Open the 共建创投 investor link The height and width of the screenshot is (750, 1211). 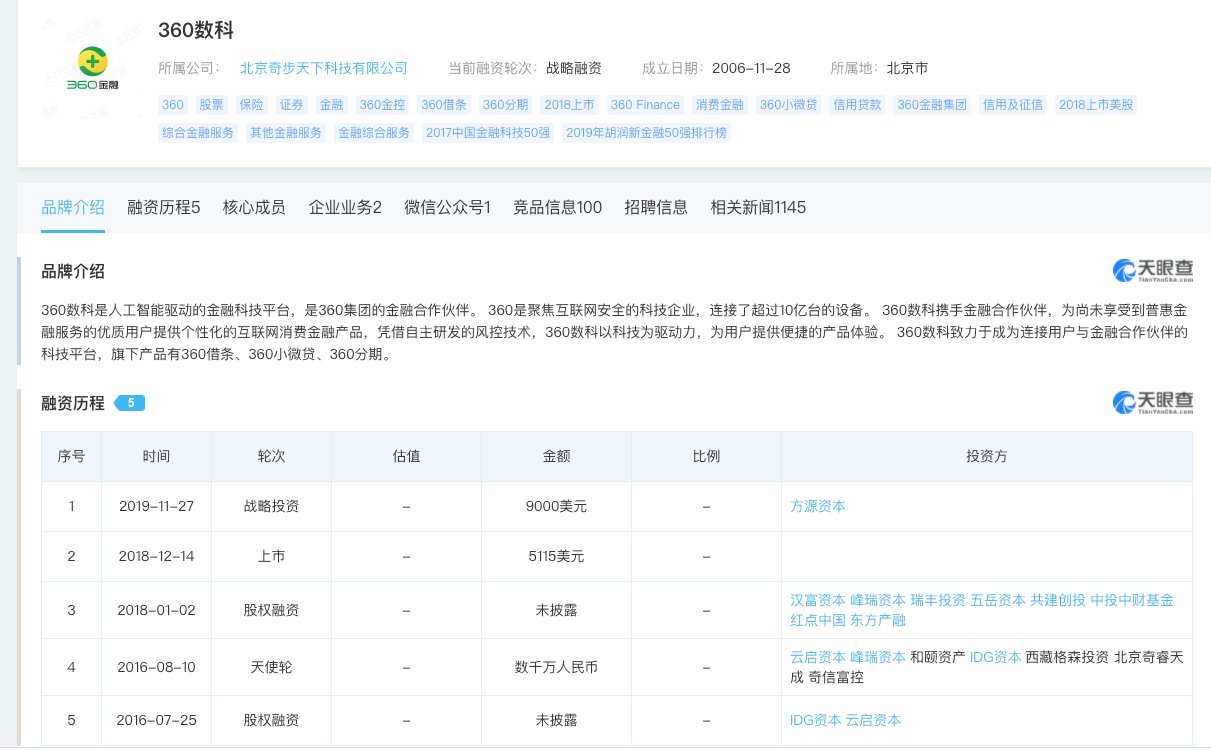coord(1058,600)
